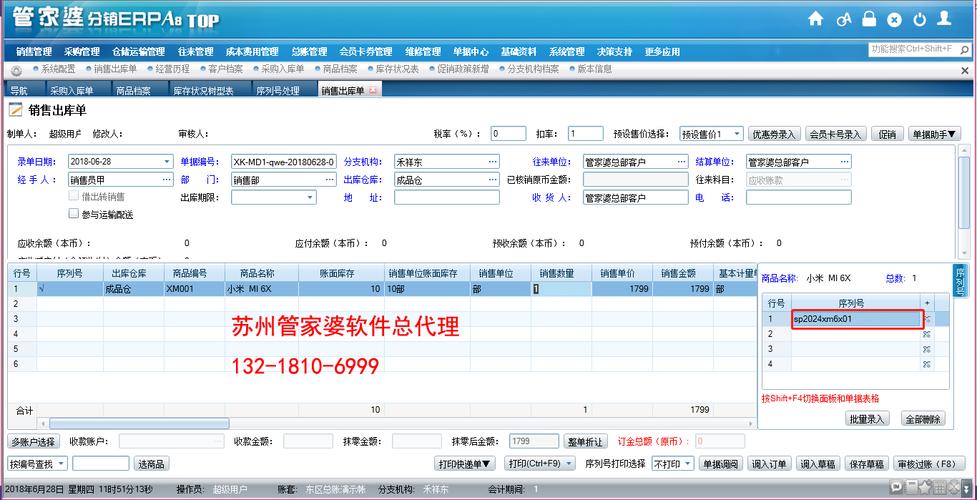Screen dimensions: 977x500
Task: Enable the 参与运输配送 checkbox
Action: point(74,214)
